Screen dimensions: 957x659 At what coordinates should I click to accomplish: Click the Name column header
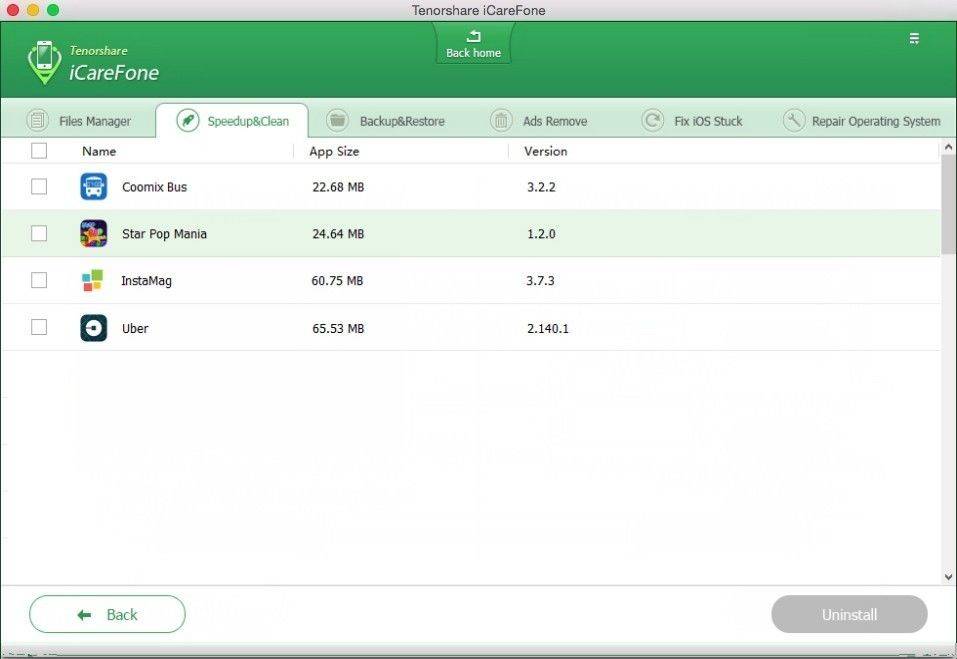pos(99,151)
